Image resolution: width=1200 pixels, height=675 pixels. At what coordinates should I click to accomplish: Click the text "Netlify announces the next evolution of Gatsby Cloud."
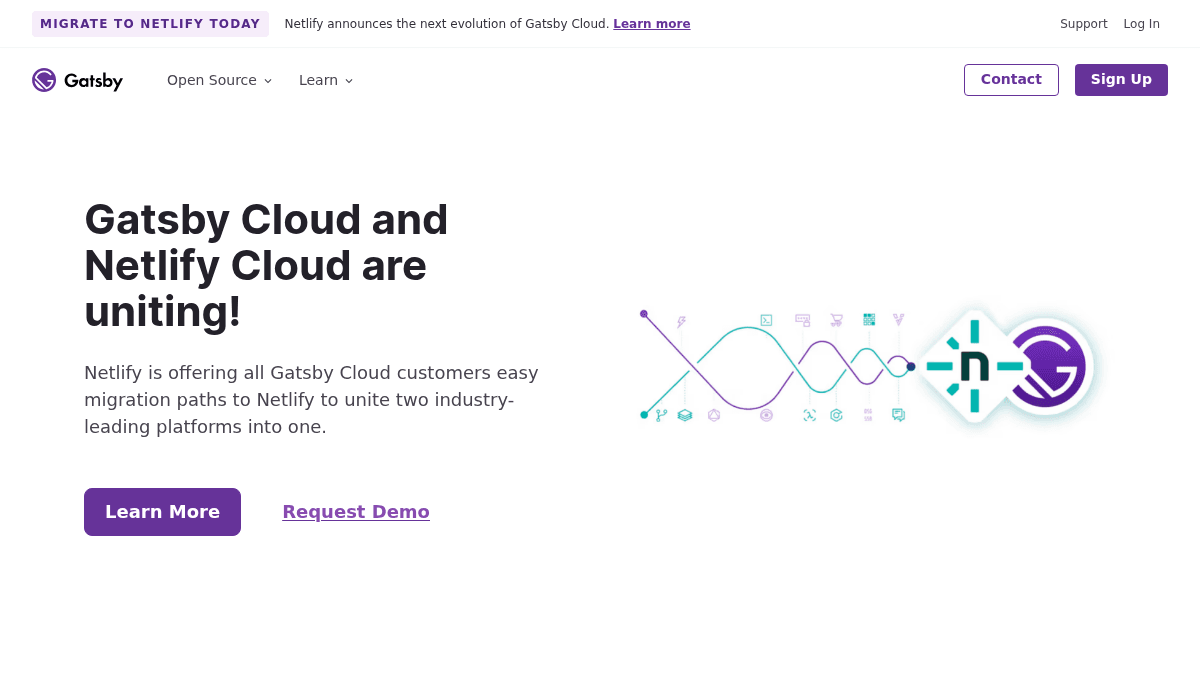point(446,24)
